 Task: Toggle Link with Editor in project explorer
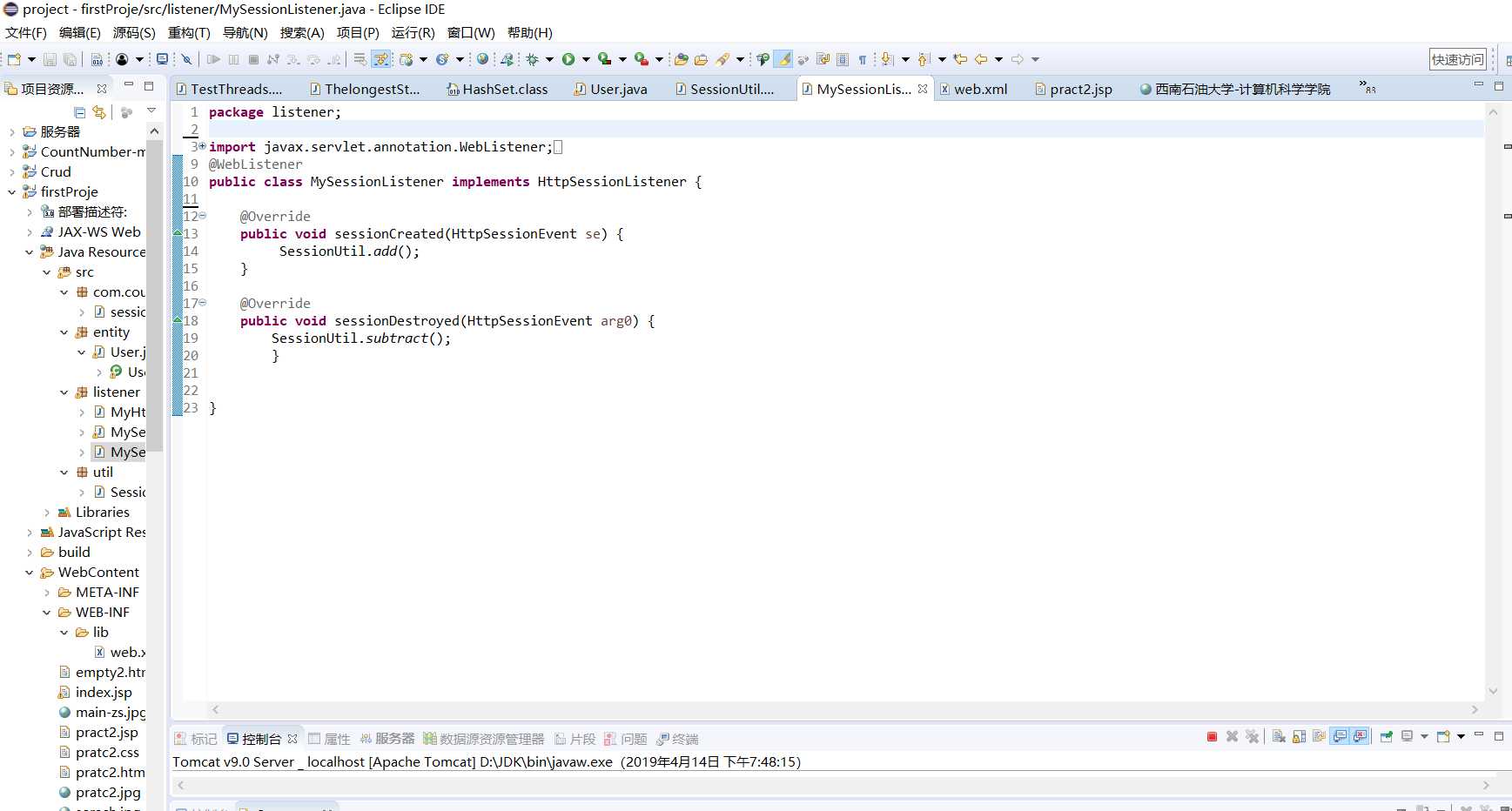point(99,112)
